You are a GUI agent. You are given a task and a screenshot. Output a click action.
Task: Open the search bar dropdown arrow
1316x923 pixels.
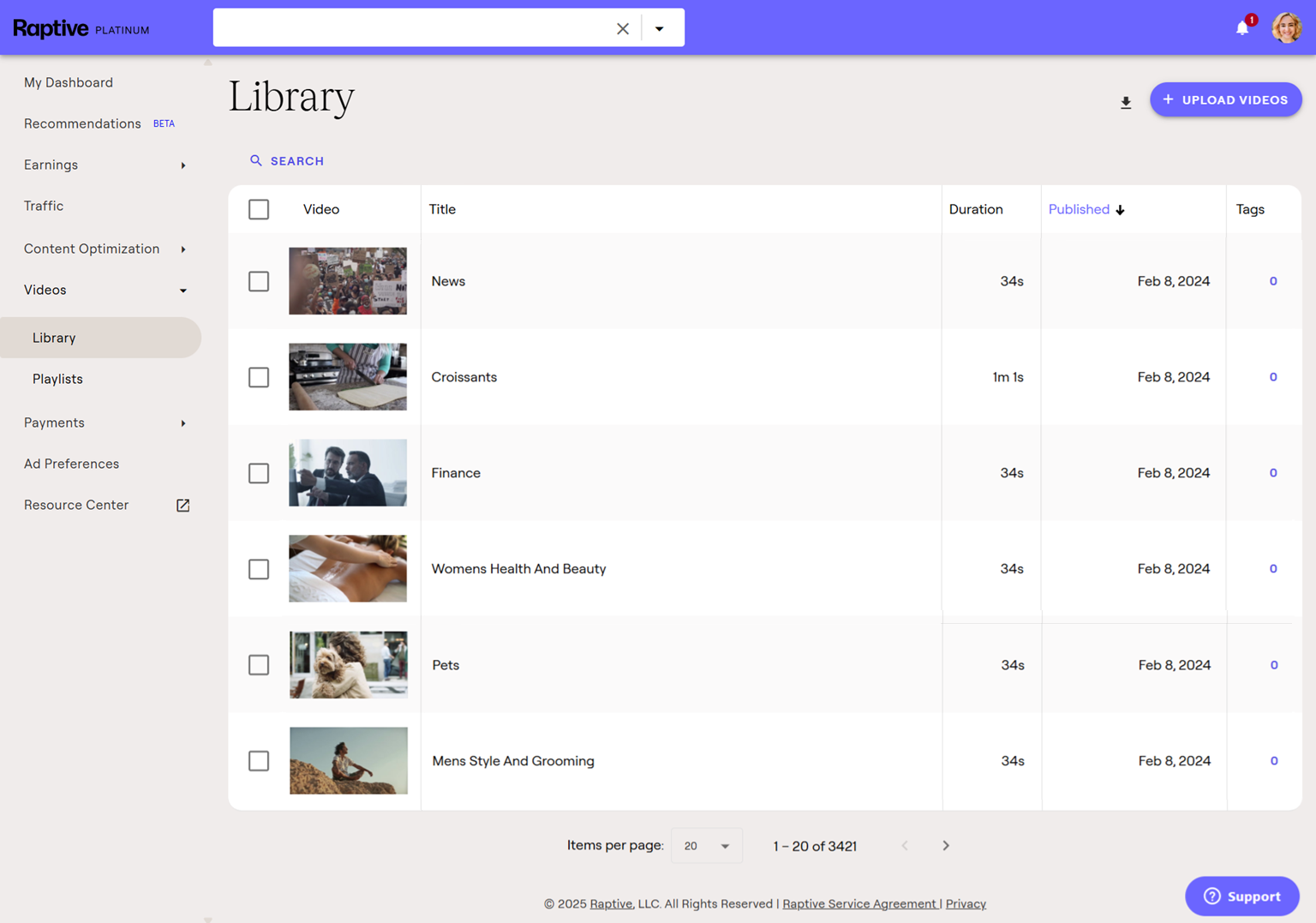661,28
